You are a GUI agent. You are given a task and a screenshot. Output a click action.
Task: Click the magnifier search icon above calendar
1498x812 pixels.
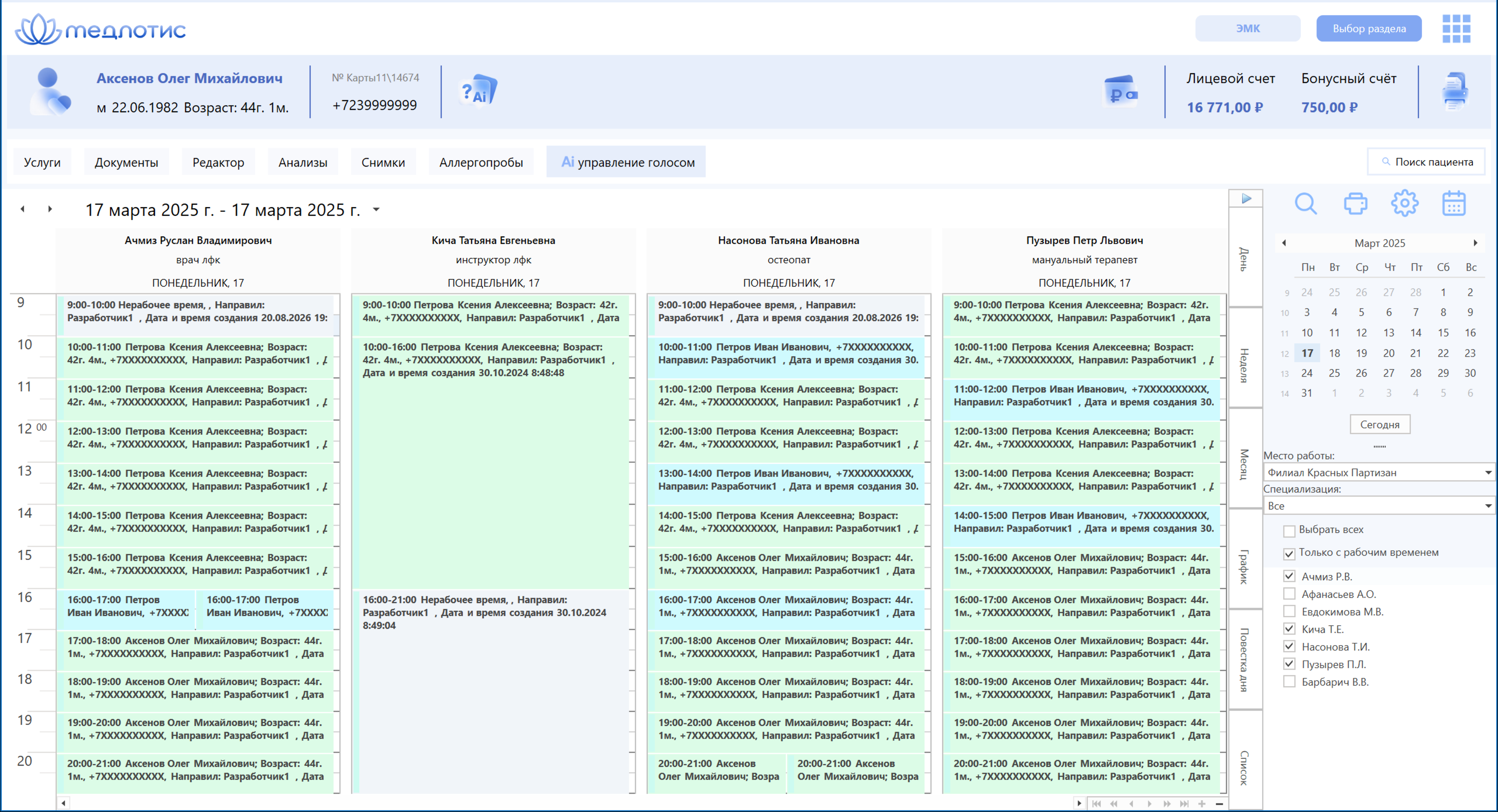click(x=1305, y=204)
